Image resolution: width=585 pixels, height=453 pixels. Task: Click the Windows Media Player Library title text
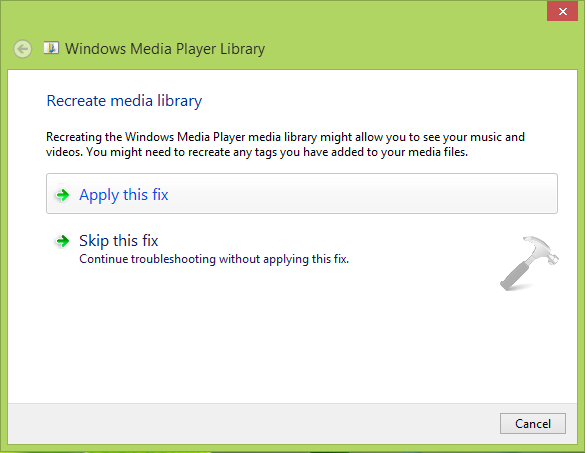pyautogui.click(x=165, y=49)
